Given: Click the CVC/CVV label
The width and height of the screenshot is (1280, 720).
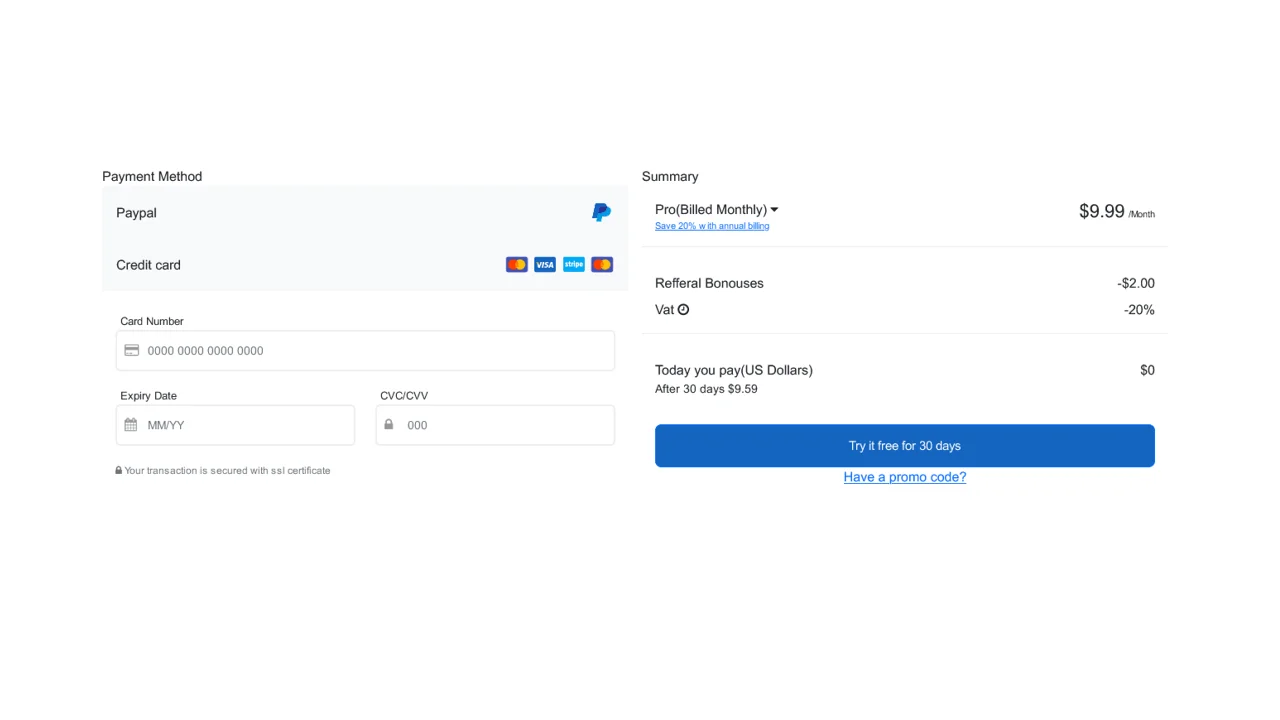Looking at the screenshot, I should tap(404, 396).
